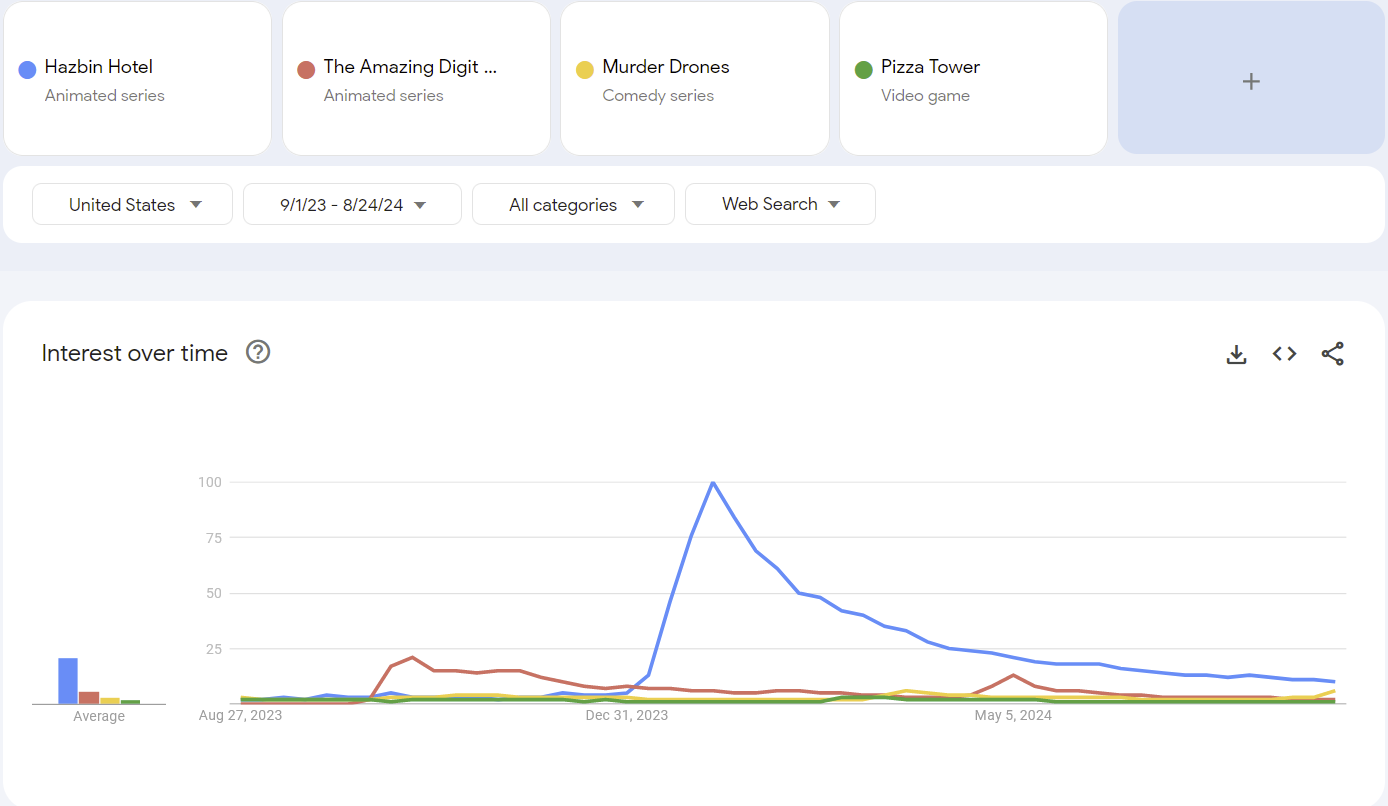Screen dimensions: 1388x806
Task: Select the Pizza Tower term card
Action: tap(973, 79)
